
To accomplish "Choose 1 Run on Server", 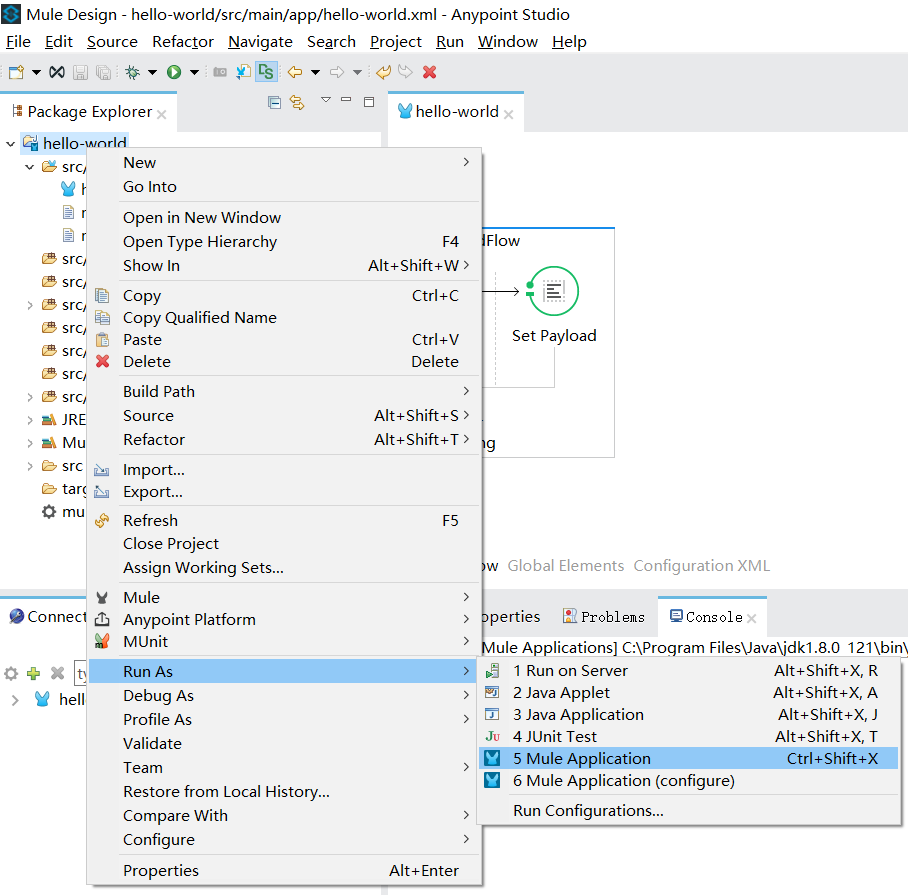I will click(689, 670).
